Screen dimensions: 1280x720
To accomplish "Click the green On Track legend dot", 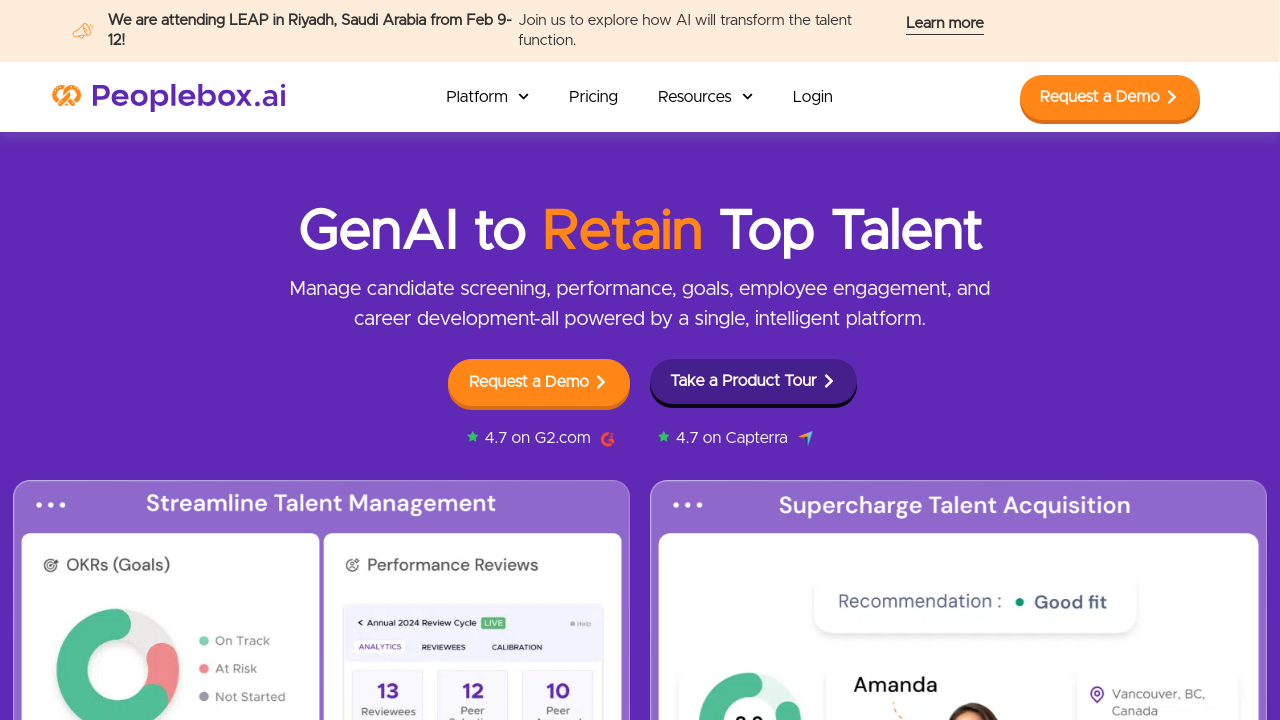I will tap(204, 641).
